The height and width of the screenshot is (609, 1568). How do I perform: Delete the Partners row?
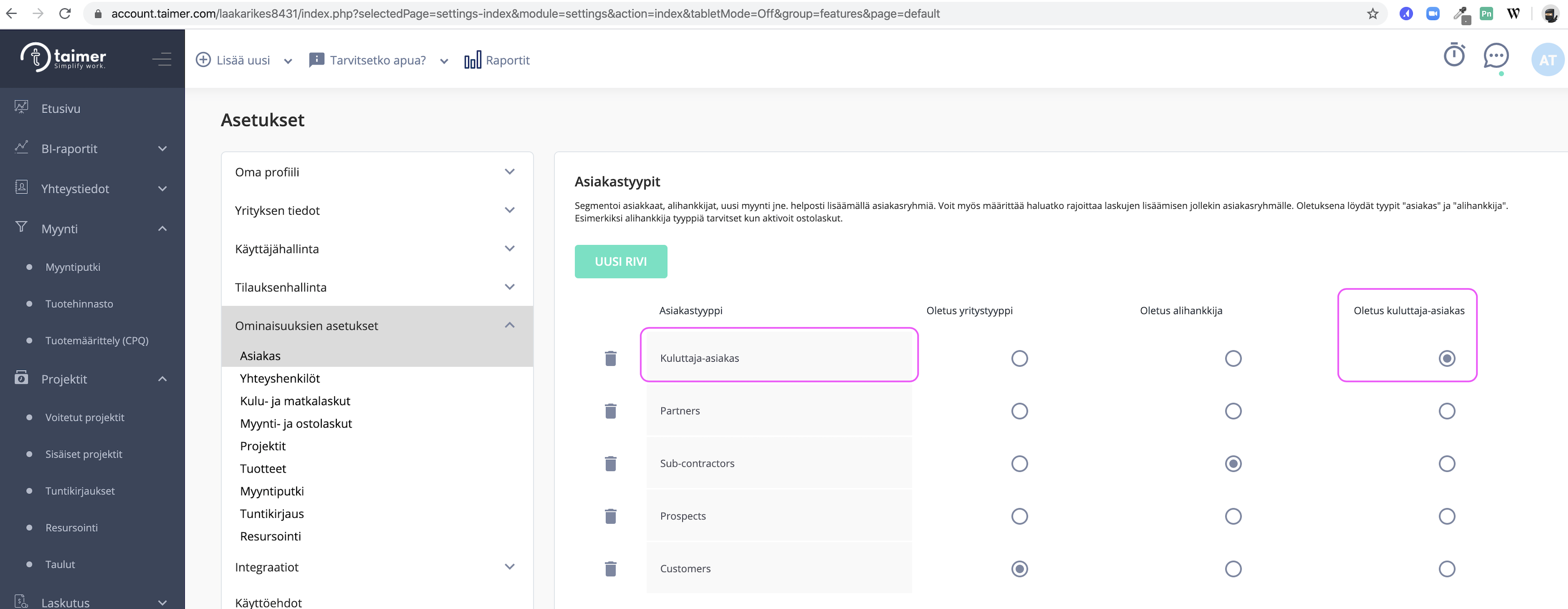pyautogui.click(x=611, y=410)
